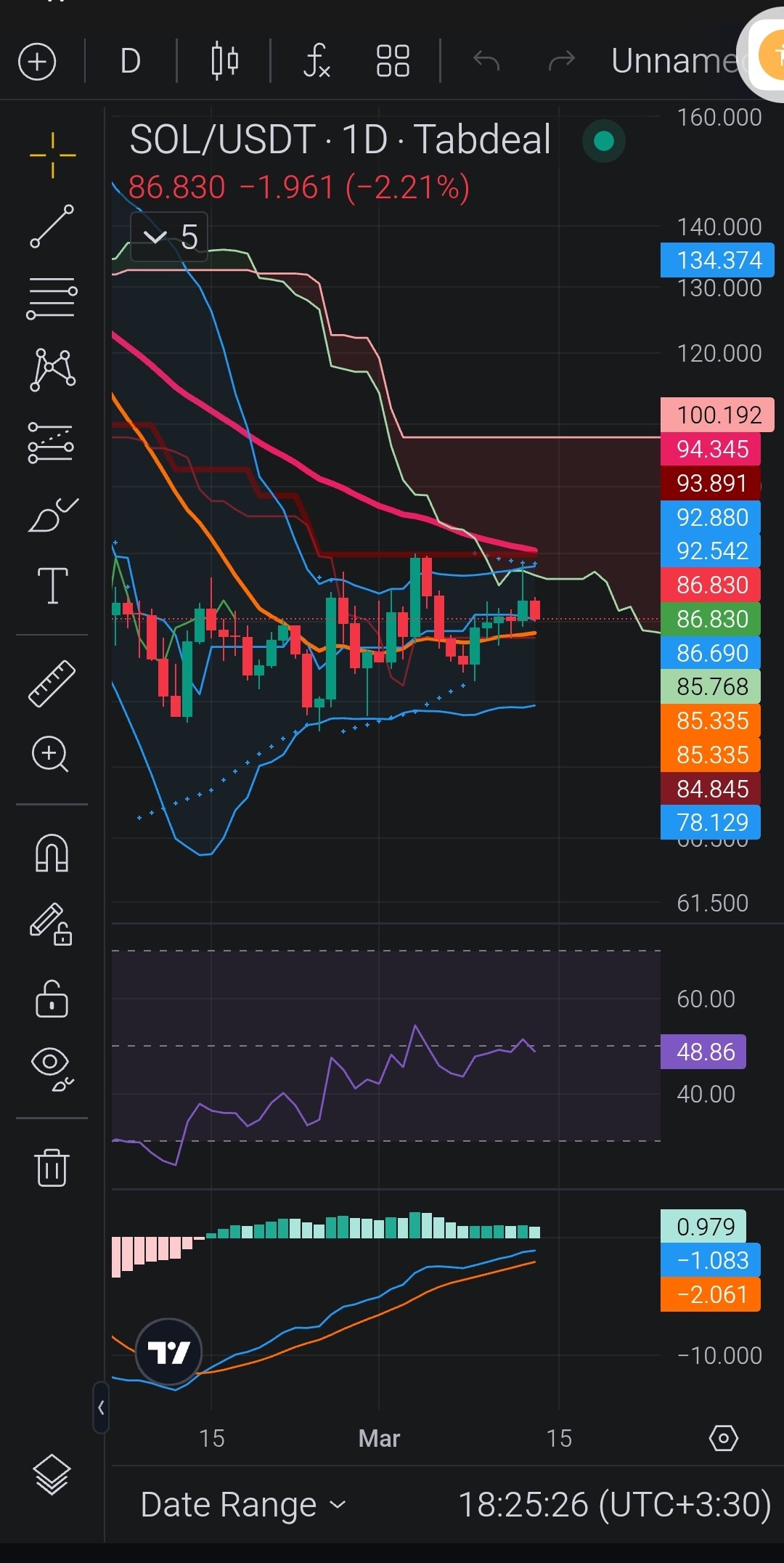Screen dimensions: 784x1563
Task: Undo last chart action
Action: coord(486,61)
